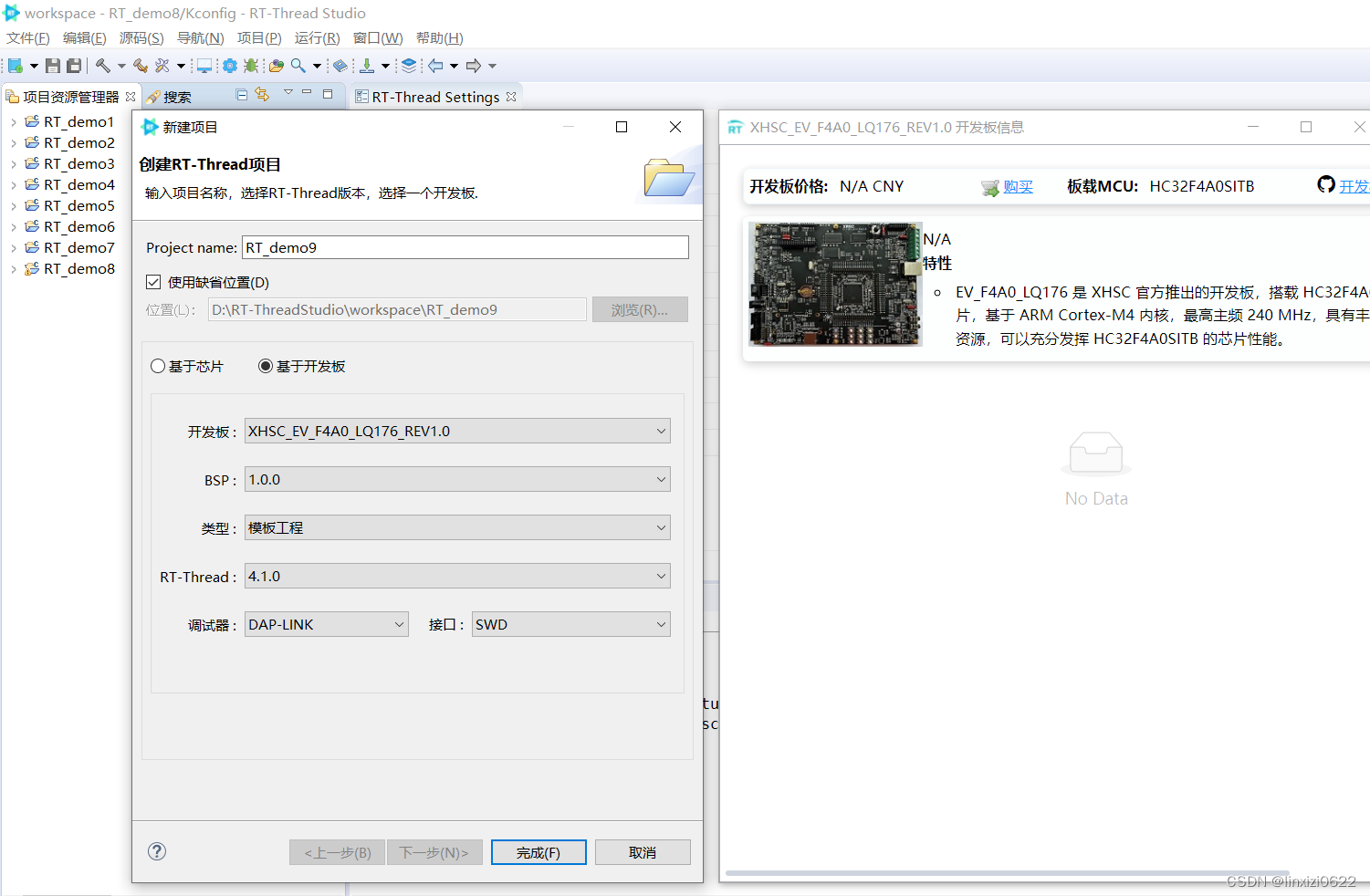
Task: Open the Search magnifier dropdown arrow
Action: click(x=317, y=66)
